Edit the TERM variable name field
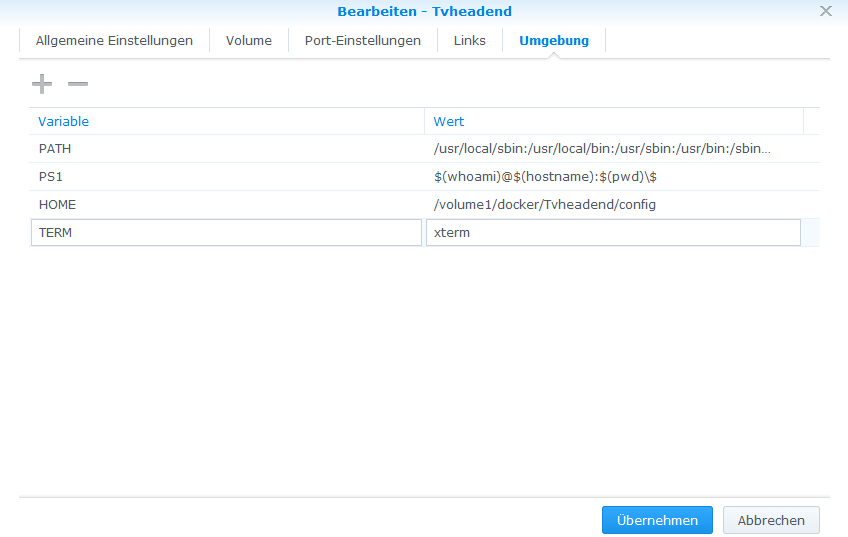Screen dimensions: 848x537 pyautogui.click(x=226, y=233)
